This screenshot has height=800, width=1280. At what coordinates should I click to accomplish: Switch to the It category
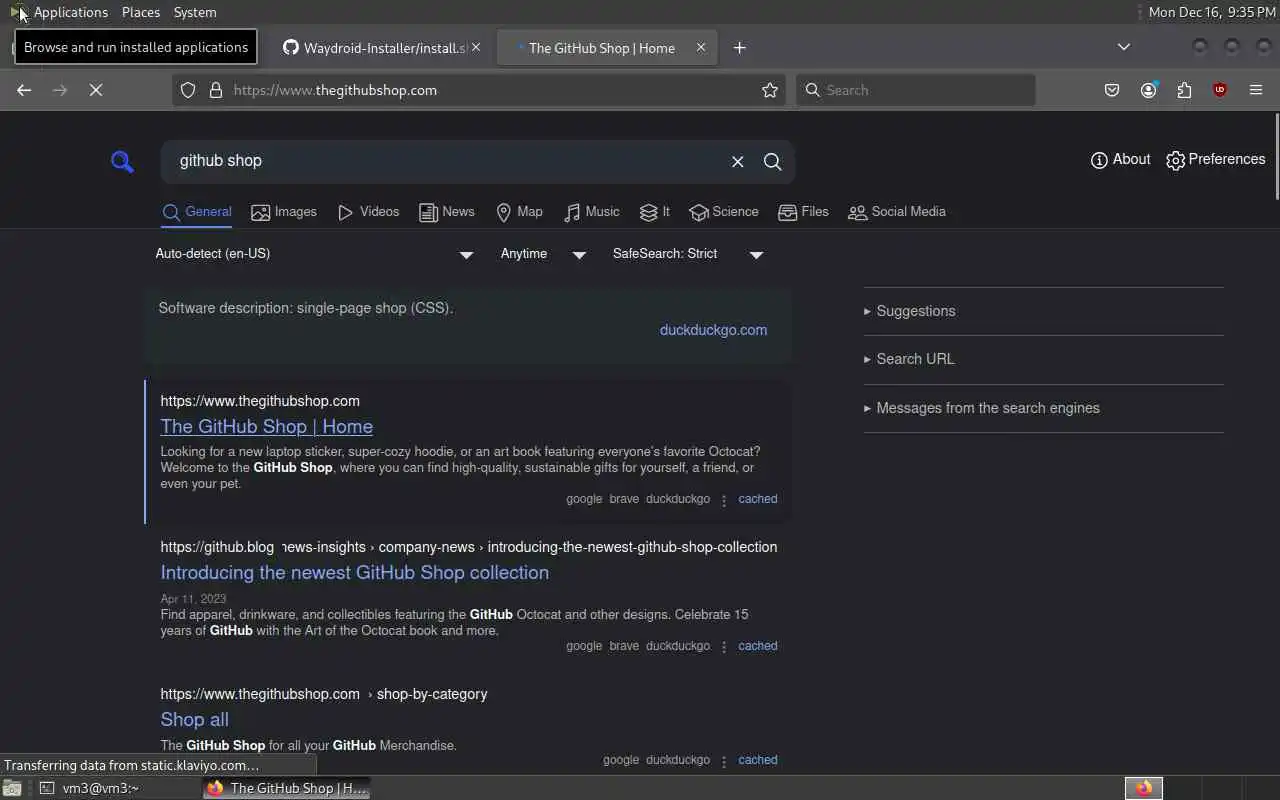point(654,212)
